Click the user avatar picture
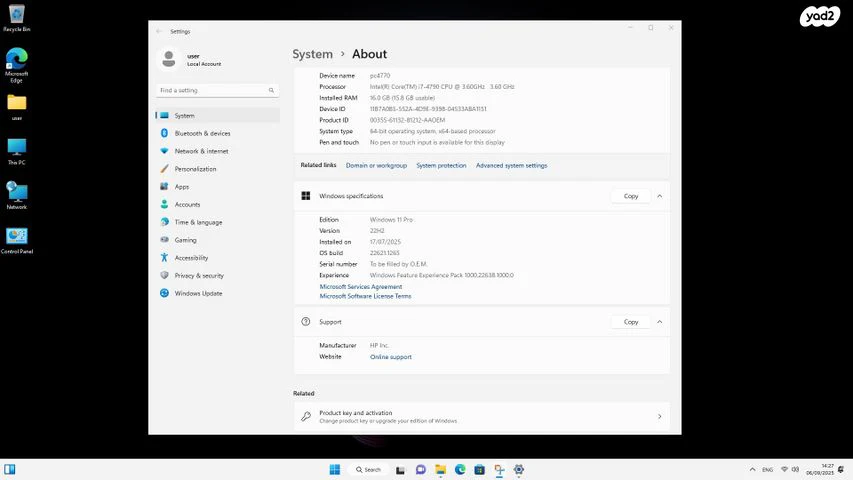This screenshot has height=480, width=853. click(x=169, y=59)
